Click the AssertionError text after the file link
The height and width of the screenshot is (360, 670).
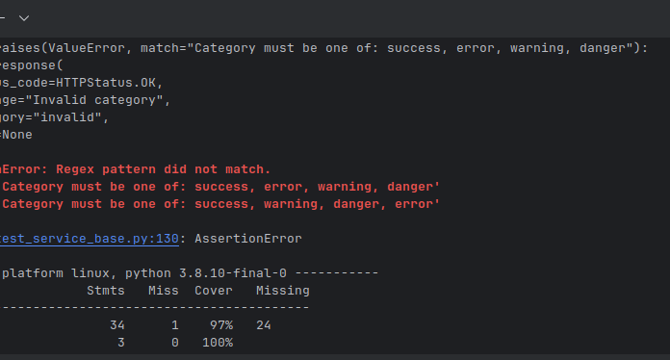pyautogui.click(x=248, y=238)
